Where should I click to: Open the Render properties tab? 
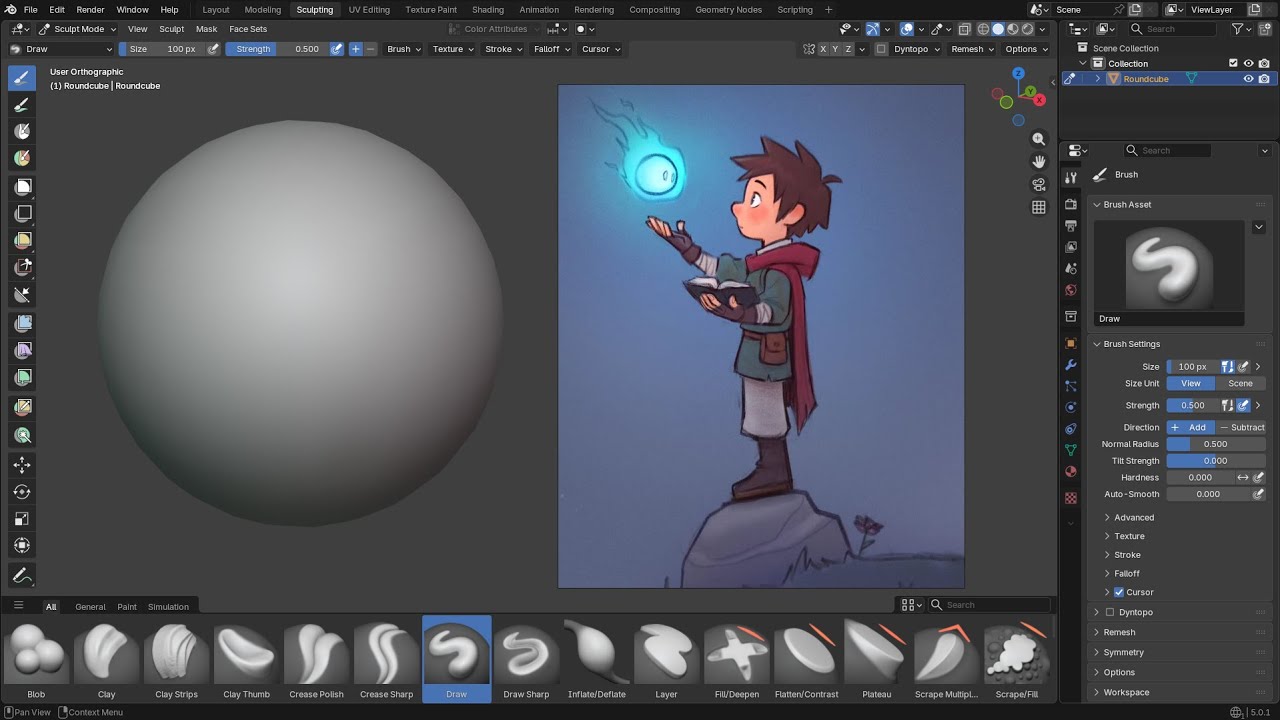coord(1071,204)
